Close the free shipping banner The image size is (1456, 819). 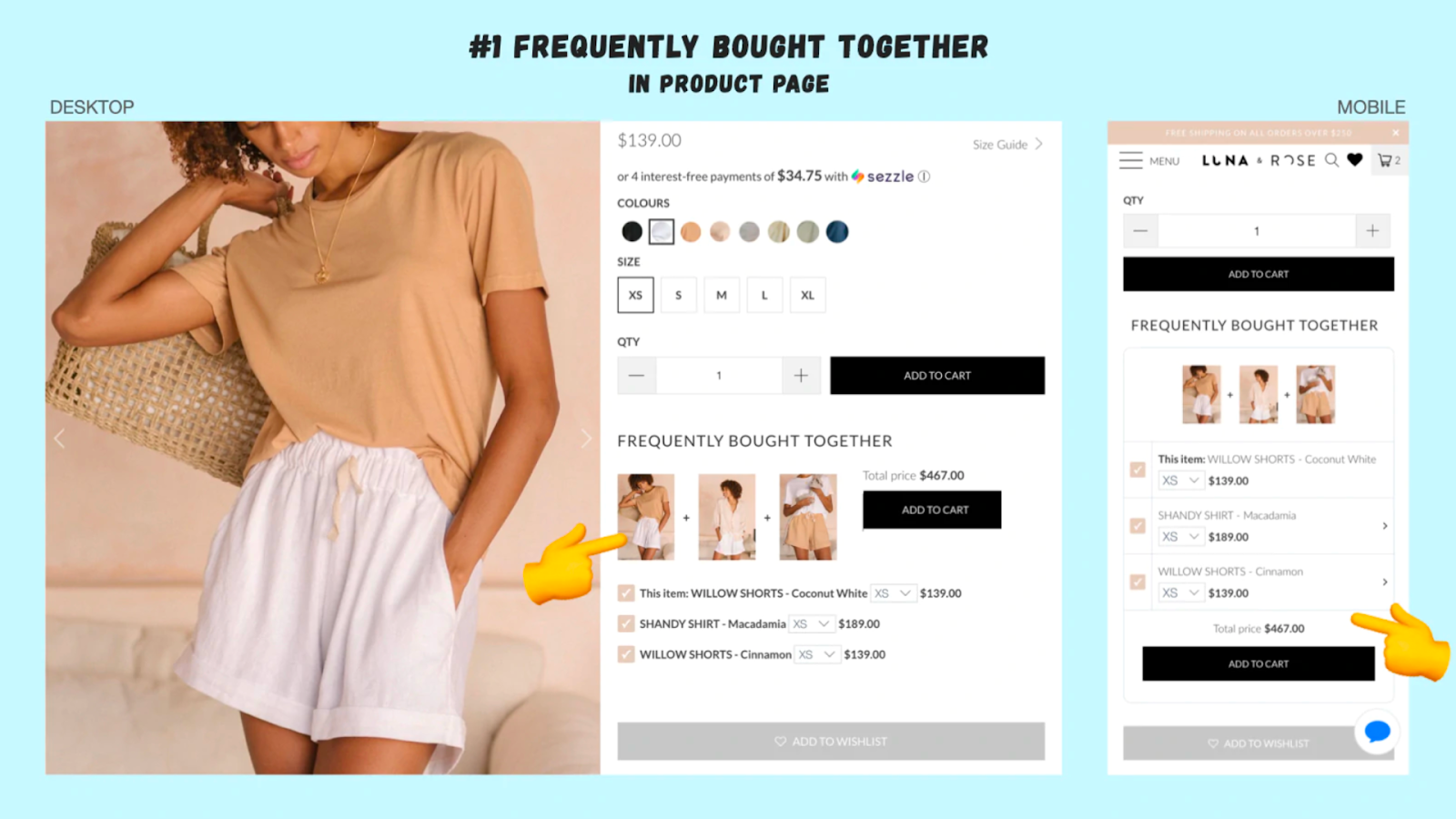pyautogui.click(x=1395, y=133)
